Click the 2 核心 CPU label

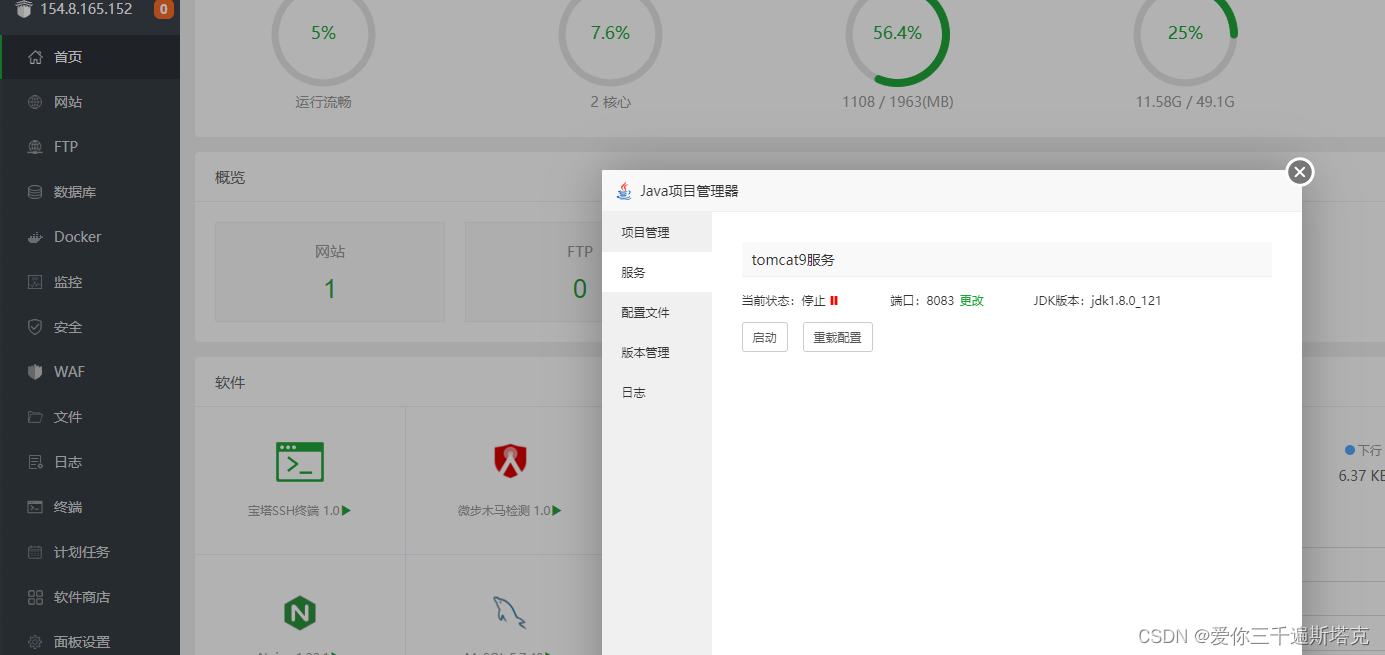tap(610, 102)
